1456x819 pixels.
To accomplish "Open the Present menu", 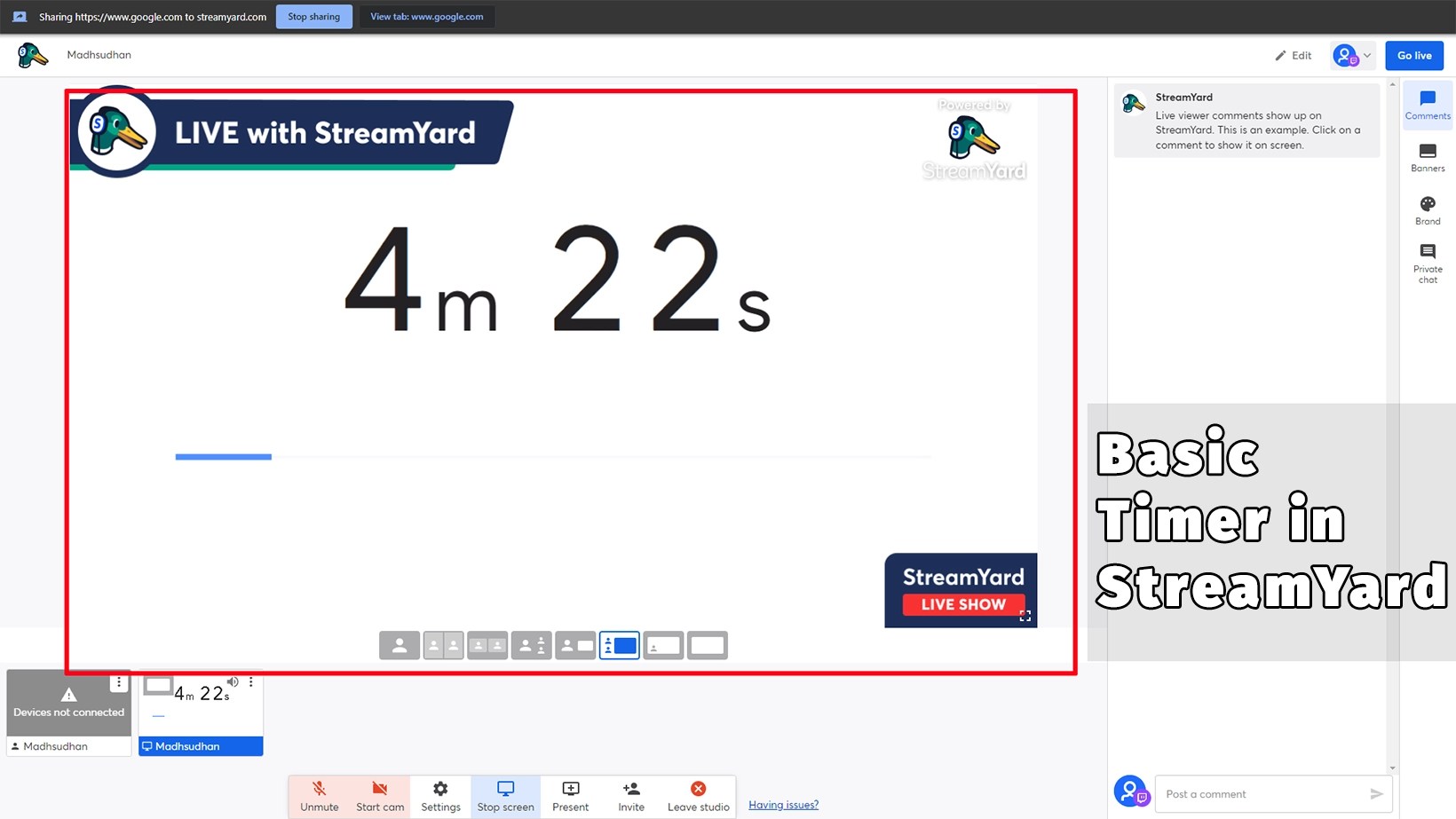I will pos(570,794).
